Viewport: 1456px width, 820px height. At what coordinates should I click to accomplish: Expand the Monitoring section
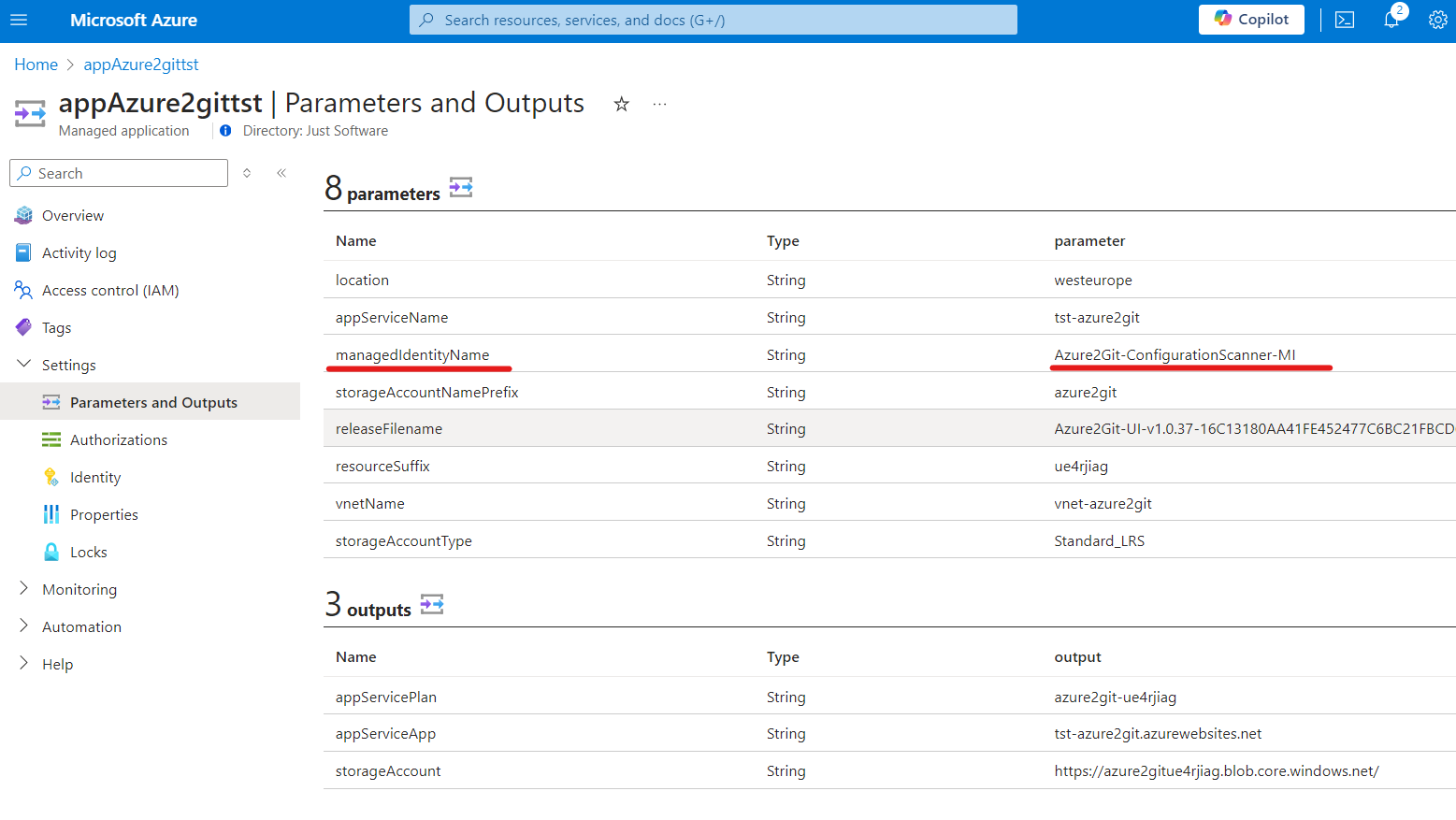coord(23,589)
